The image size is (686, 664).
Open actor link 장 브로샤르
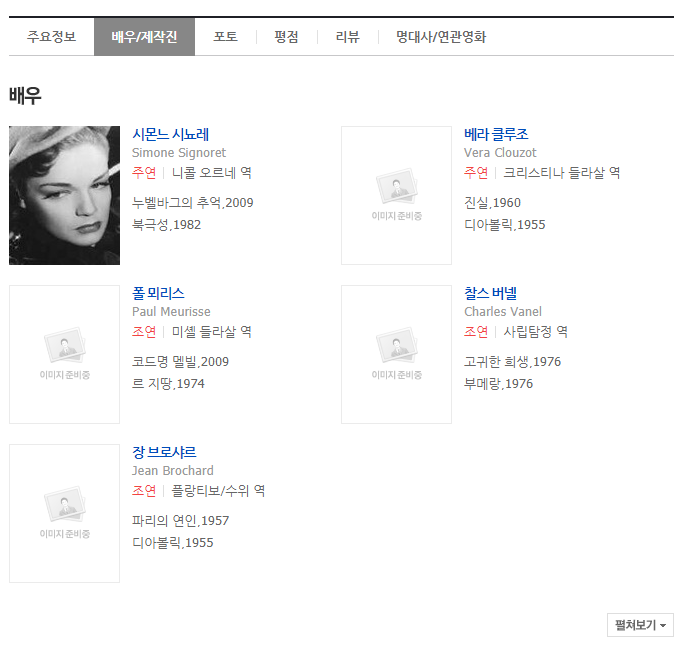(x=164, y=452)
